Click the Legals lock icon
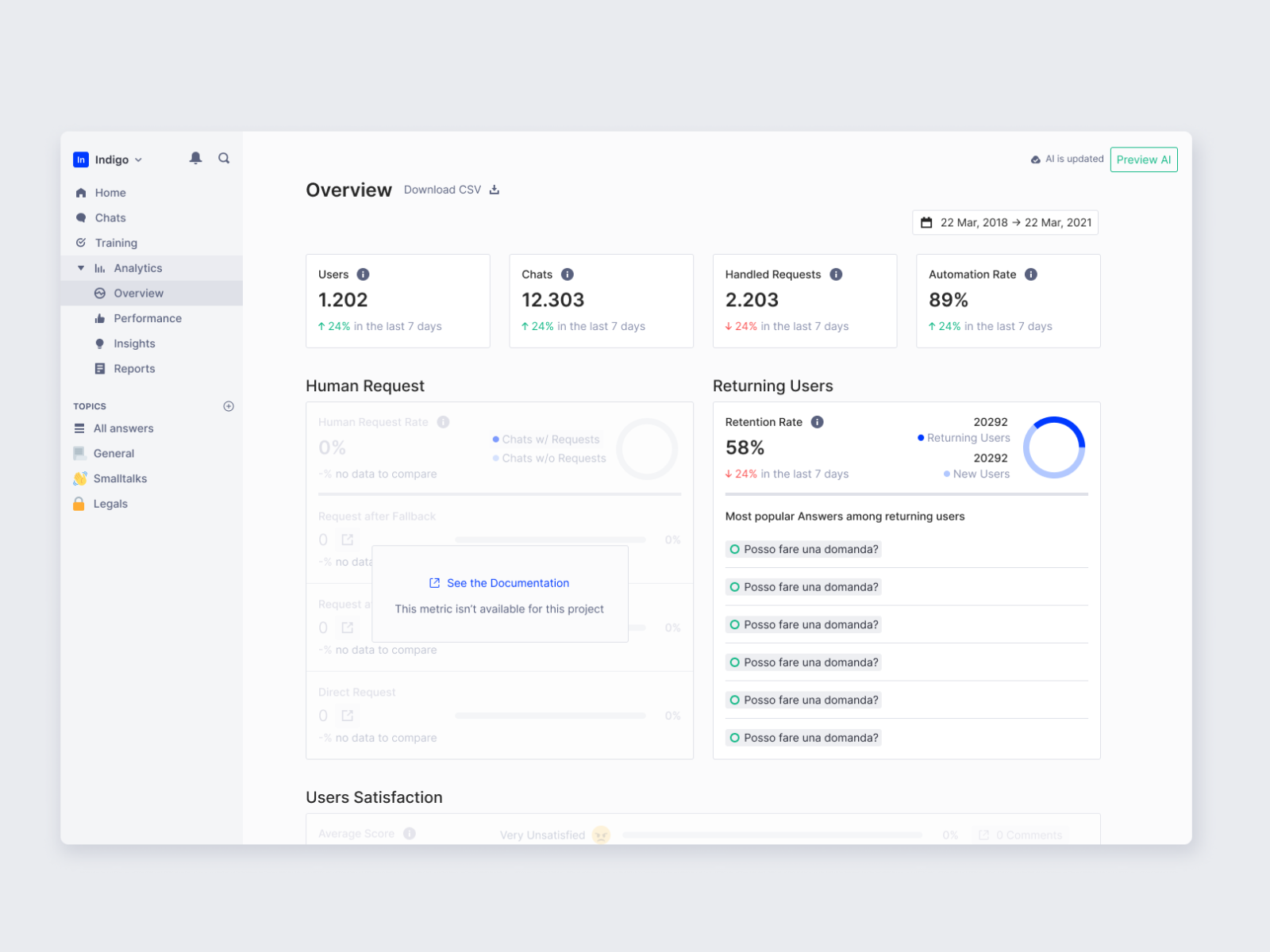This screenshot has width=1270, height=952. 79,504
